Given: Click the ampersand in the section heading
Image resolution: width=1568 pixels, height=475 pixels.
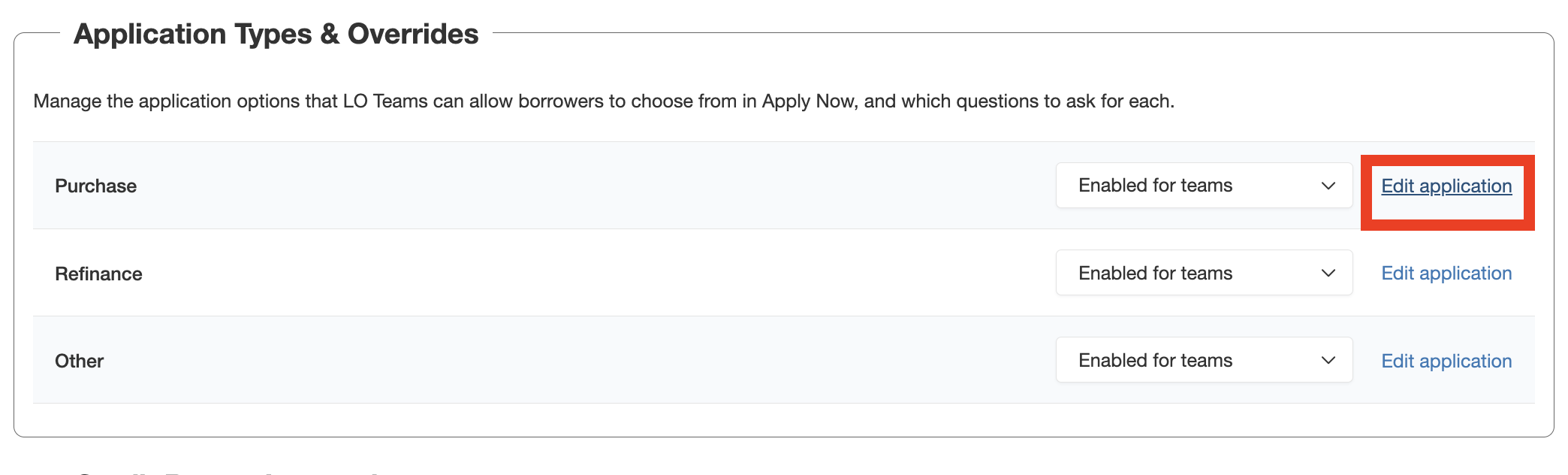Looking at the screenshot, I should (329, 35).
